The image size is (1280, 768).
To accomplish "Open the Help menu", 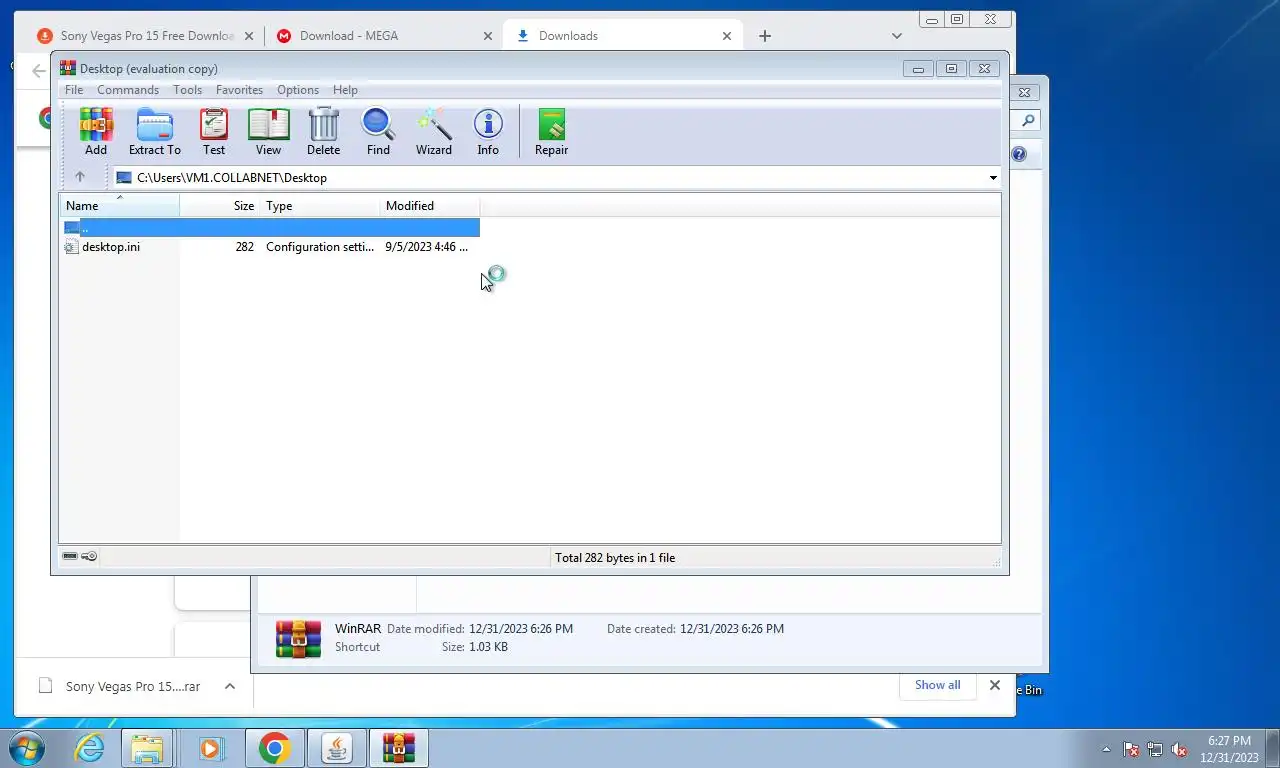I will point(345,90).
